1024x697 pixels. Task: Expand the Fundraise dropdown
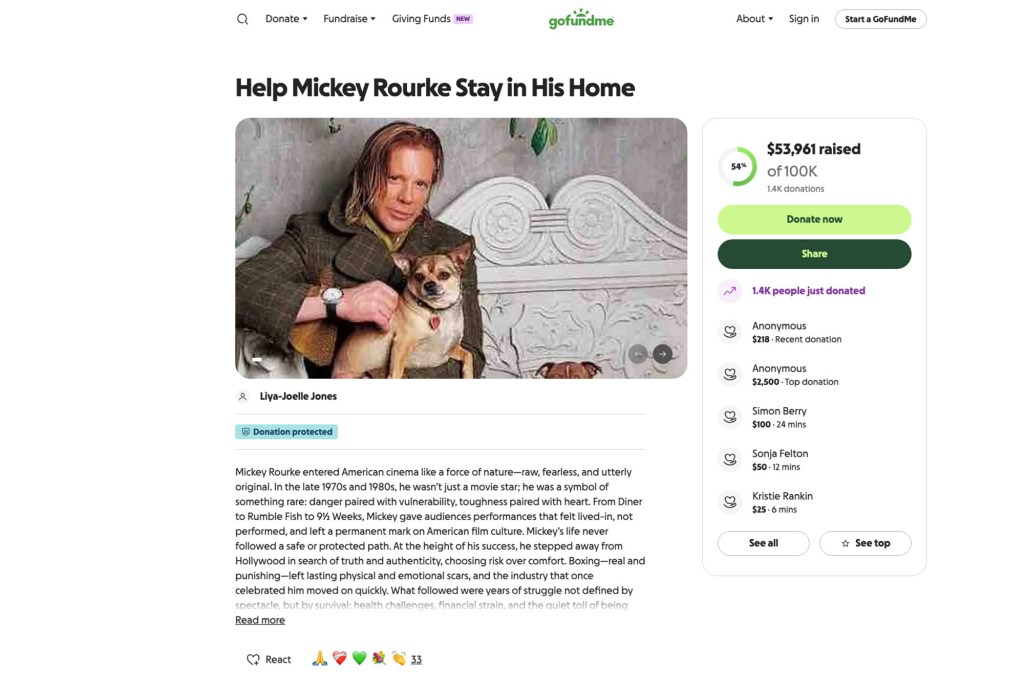pos(349,18)
